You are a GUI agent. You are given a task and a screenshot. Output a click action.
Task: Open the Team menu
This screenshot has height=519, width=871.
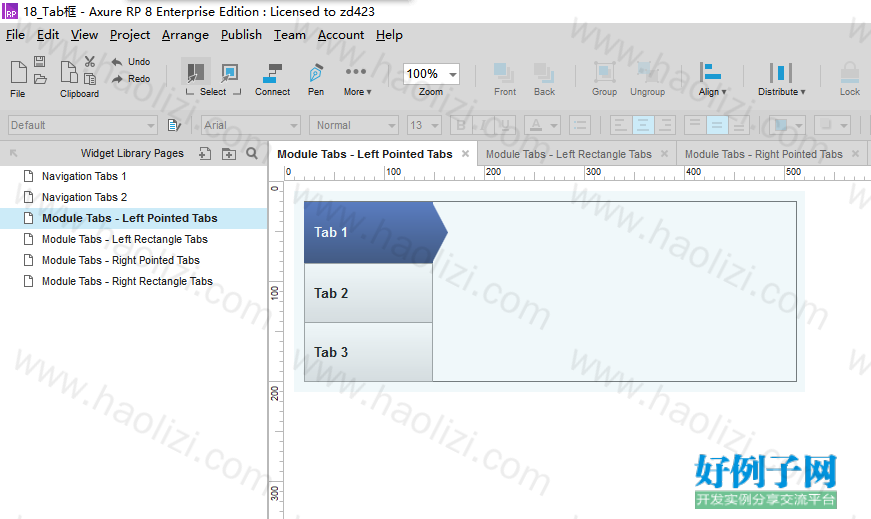[289, 35]
